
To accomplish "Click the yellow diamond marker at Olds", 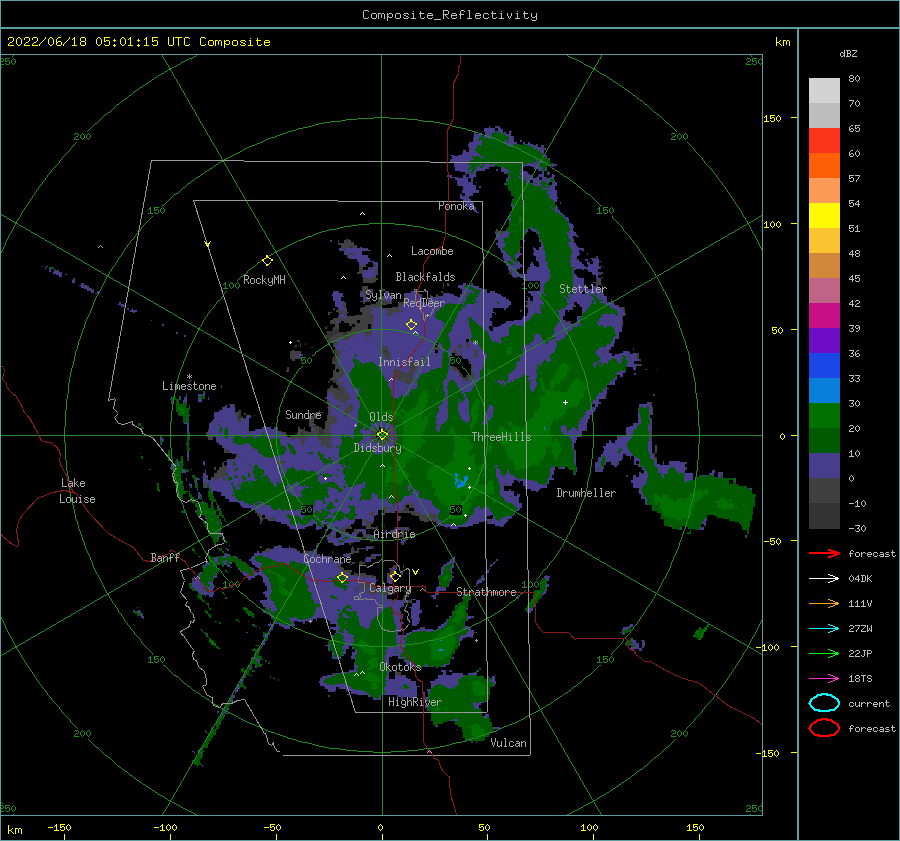I will coord(382,435).
